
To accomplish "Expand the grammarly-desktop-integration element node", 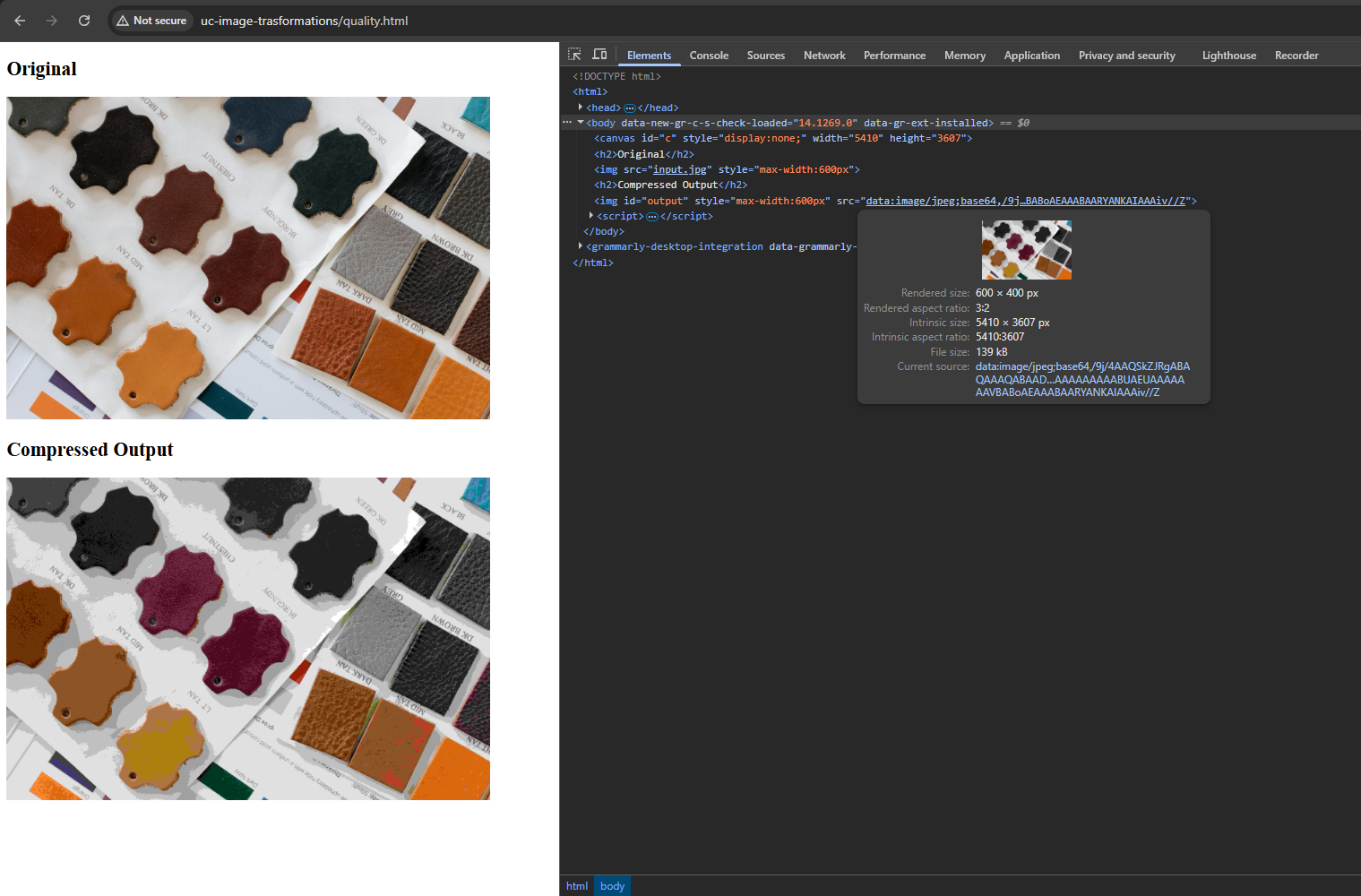I will tap(581, 246).
